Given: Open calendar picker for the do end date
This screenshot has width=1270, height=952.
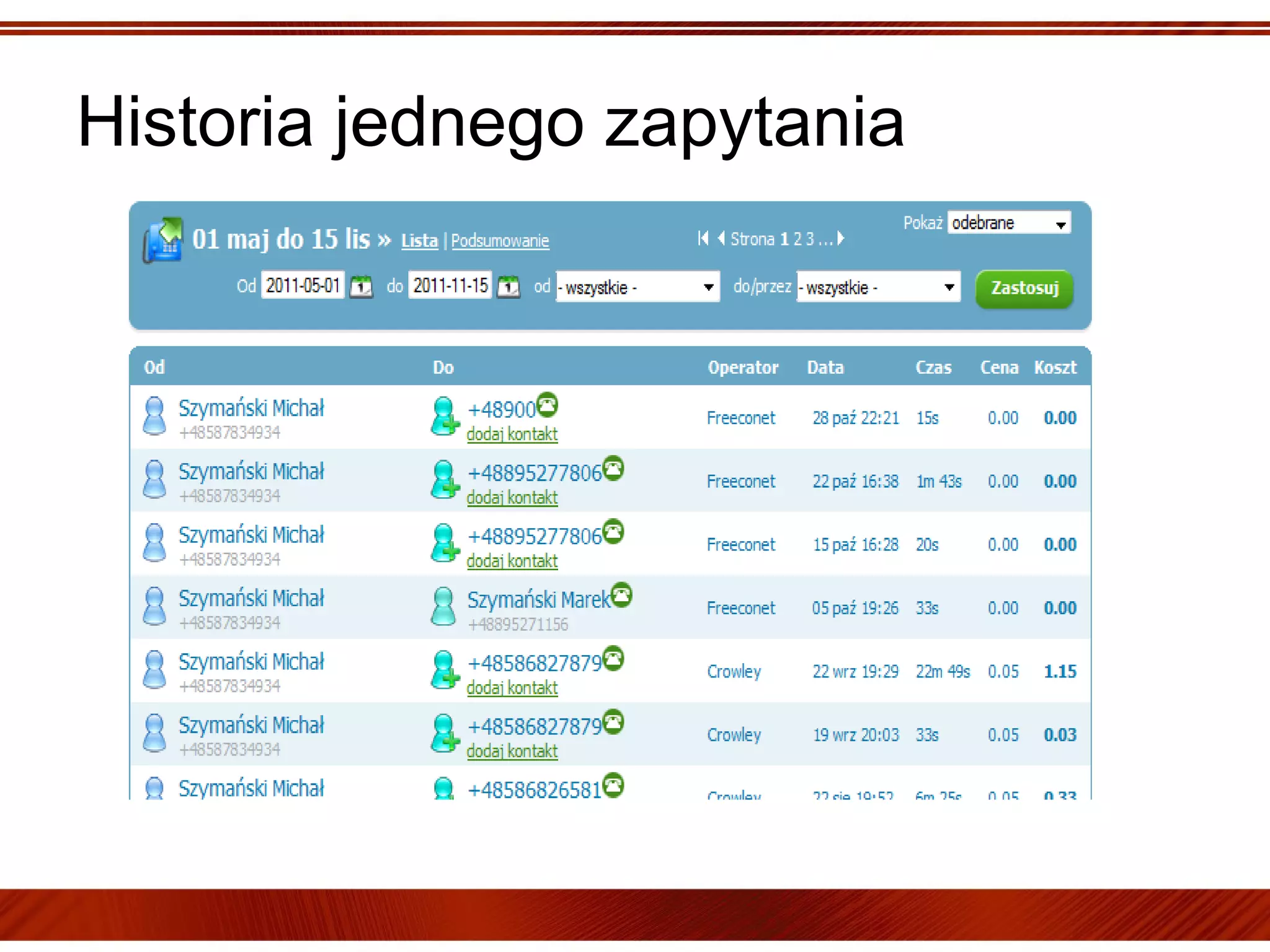Looking at the screenshot, I should [x=508, y=286].
